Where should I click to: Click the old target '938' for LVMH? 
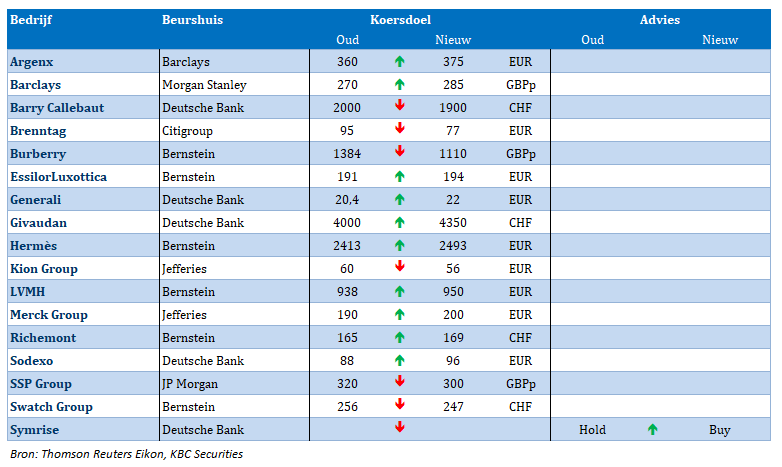pos(347,291)
